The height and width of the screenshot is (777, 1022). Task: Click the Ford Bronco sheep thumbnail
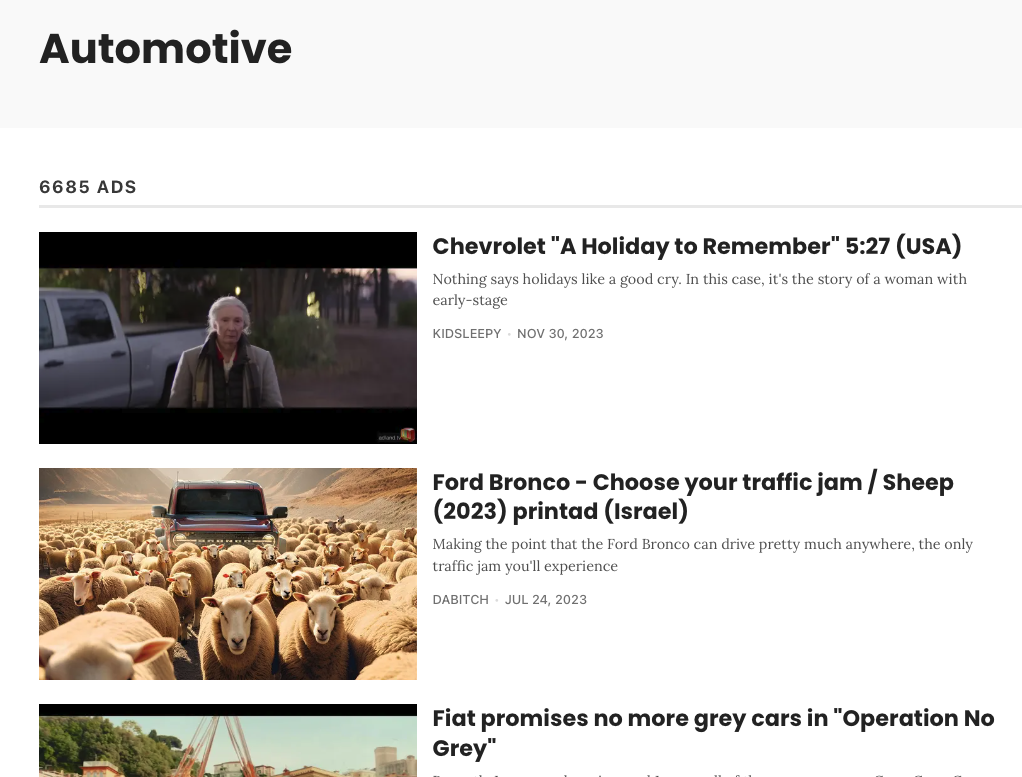(228, 574)
